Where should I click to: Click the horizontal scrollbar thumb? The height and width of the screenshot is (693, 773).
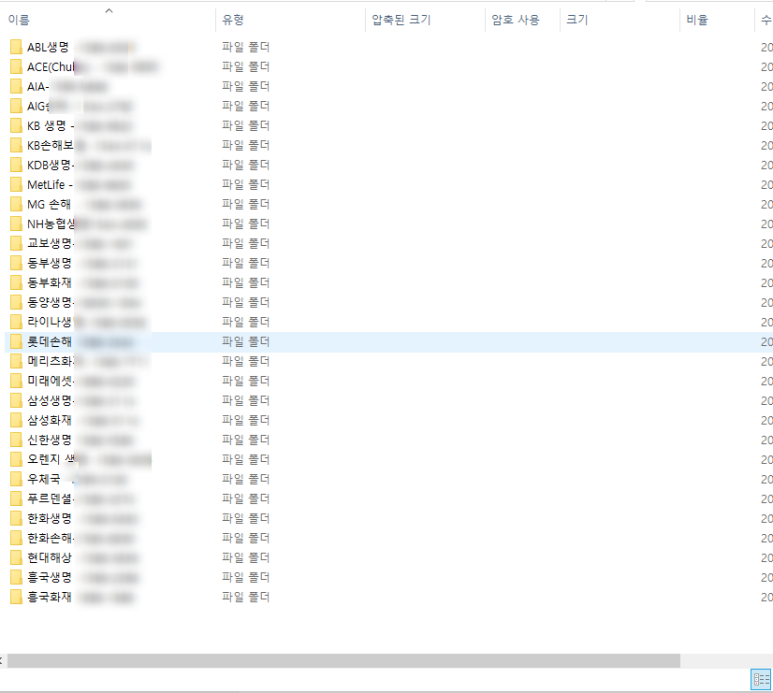[344, 661]
